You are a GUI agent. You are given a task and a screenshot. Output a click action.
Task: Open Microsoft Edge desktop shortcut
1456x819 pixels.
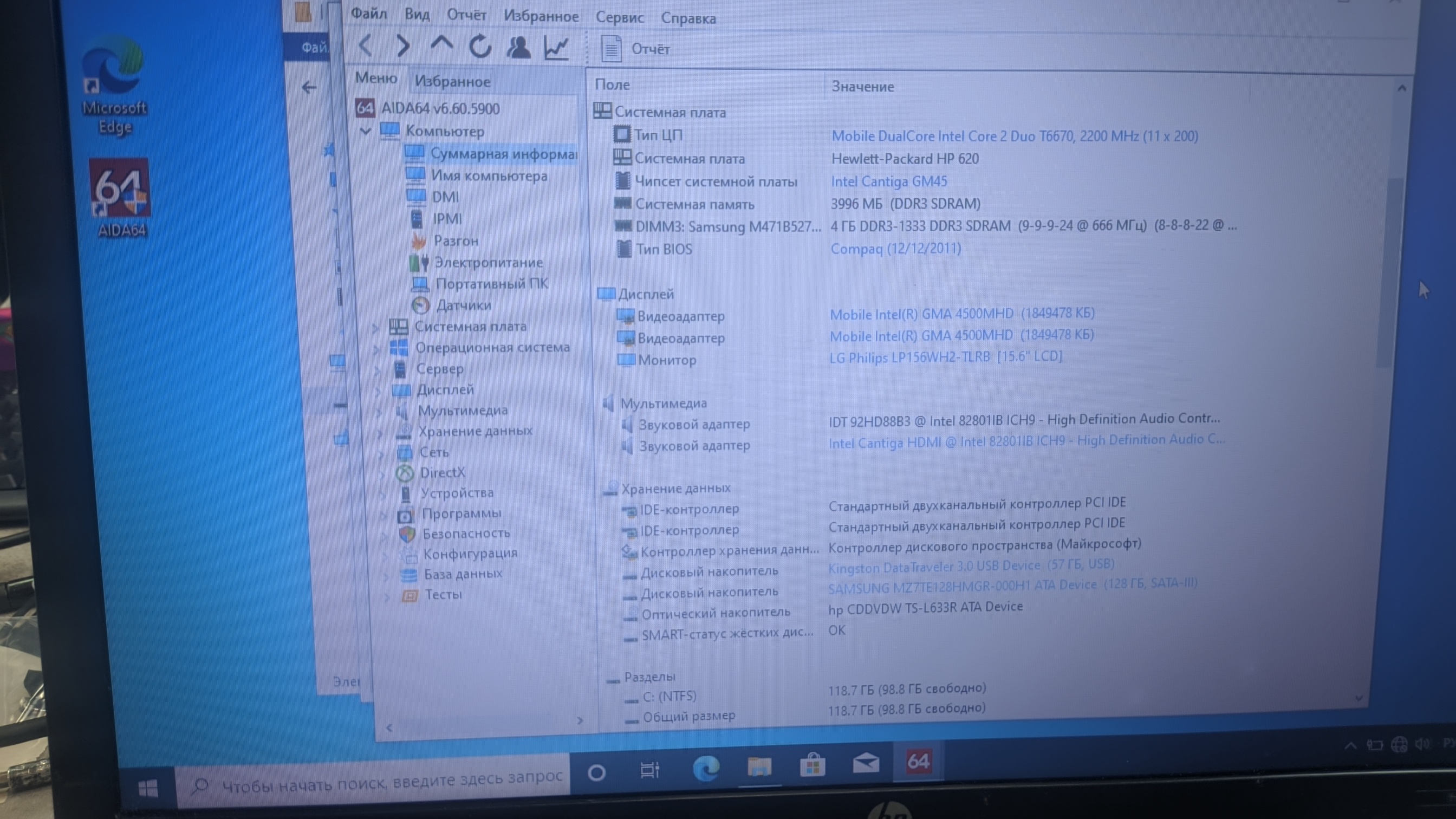(x=114, y=85)
